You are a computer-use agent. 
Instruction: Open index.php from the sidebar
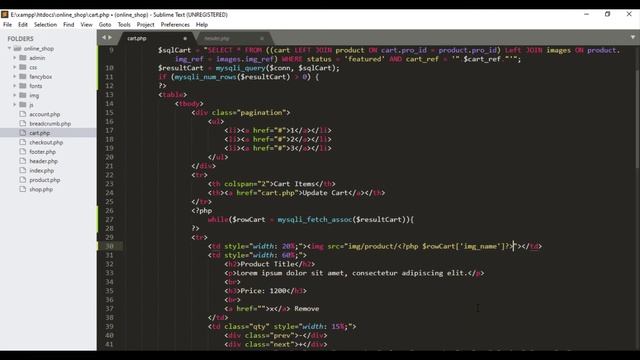(x=42, y=171)
